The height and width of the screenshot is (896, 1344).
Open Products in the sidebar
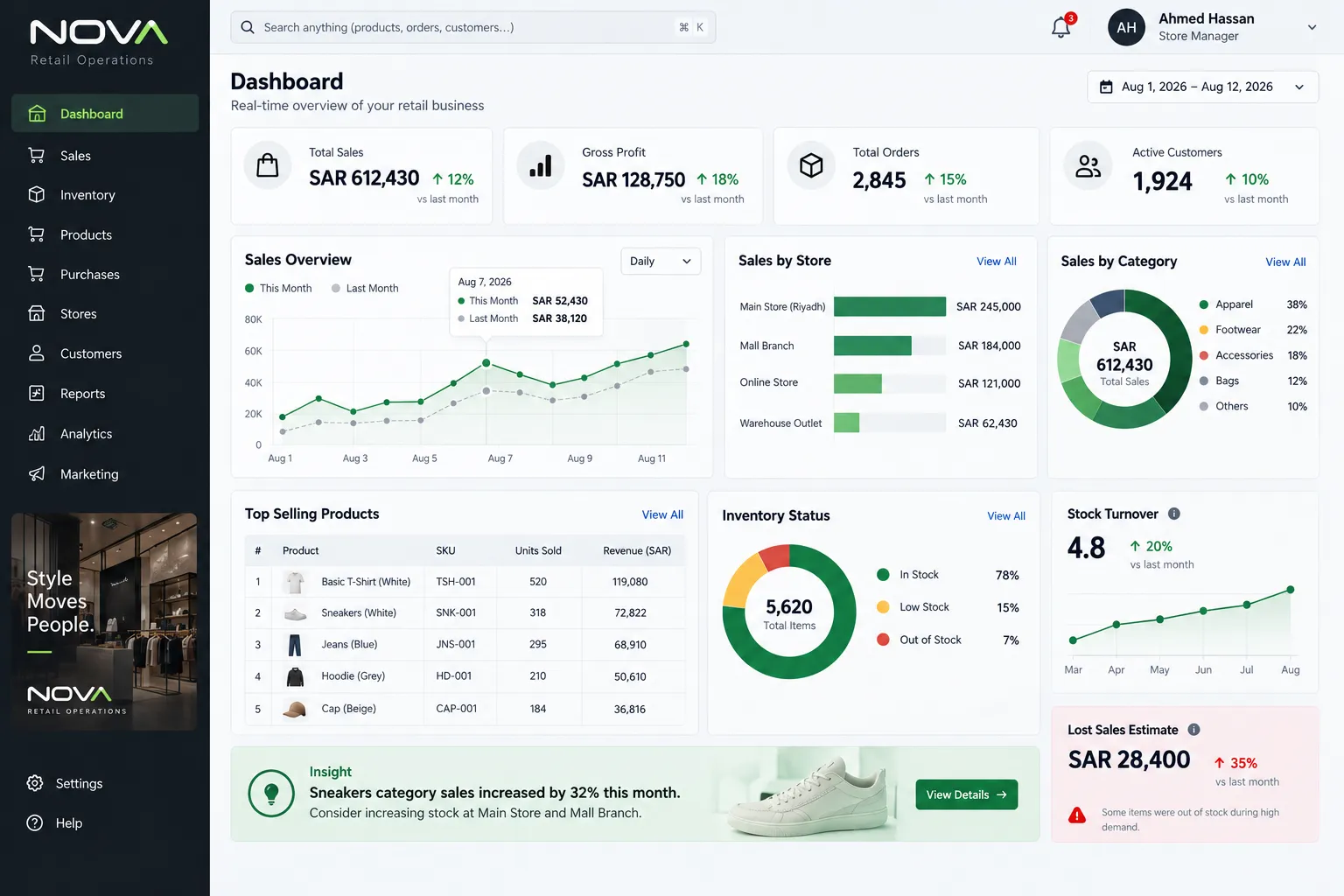(105, 234)
